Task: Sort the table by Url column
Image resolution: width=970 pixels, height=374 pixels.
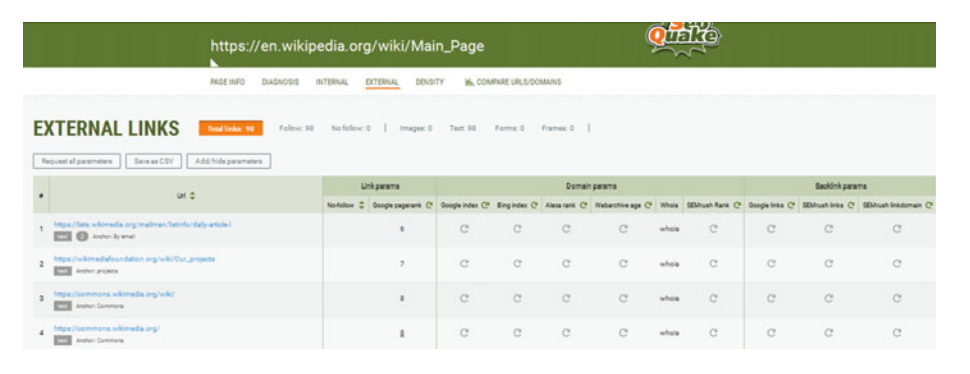Action: point(192,195)
